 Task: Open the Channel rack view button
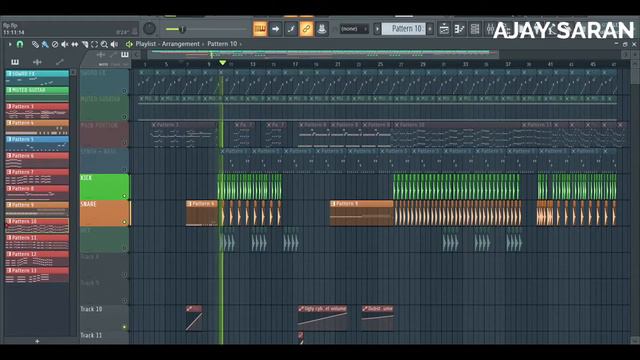475,29
